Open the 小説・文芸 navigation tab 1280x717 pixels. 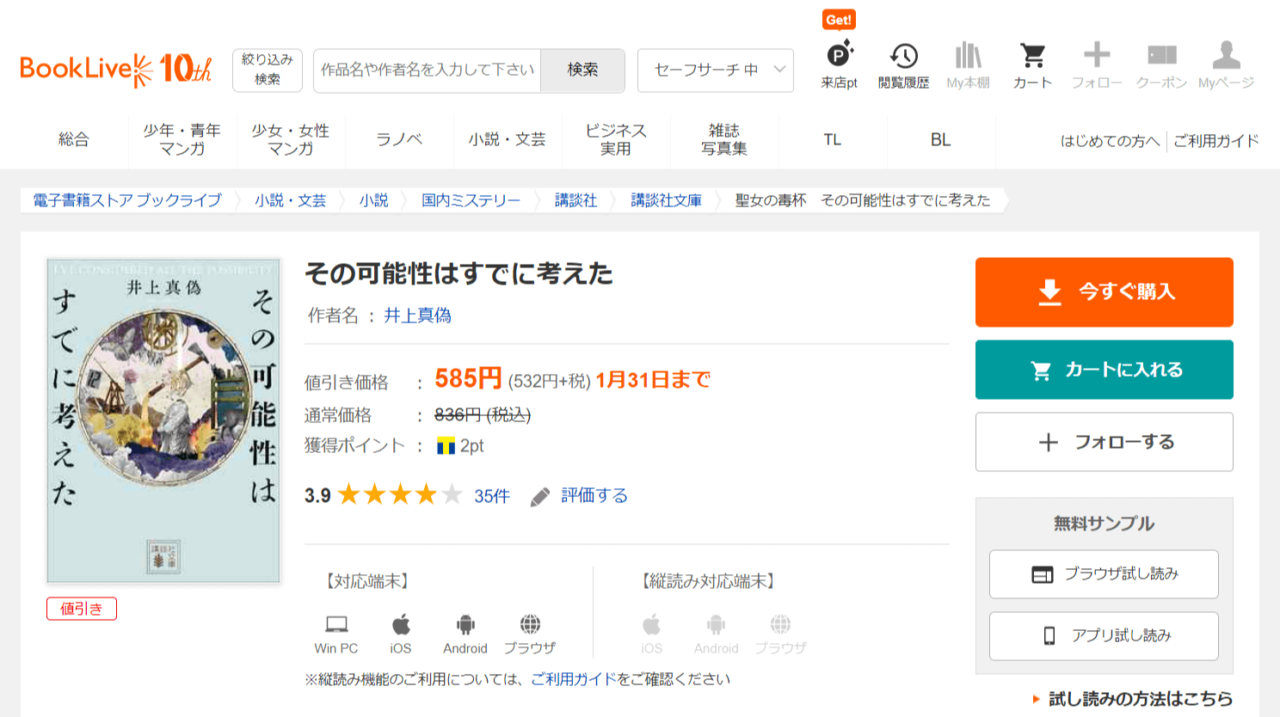coord(507,140)
